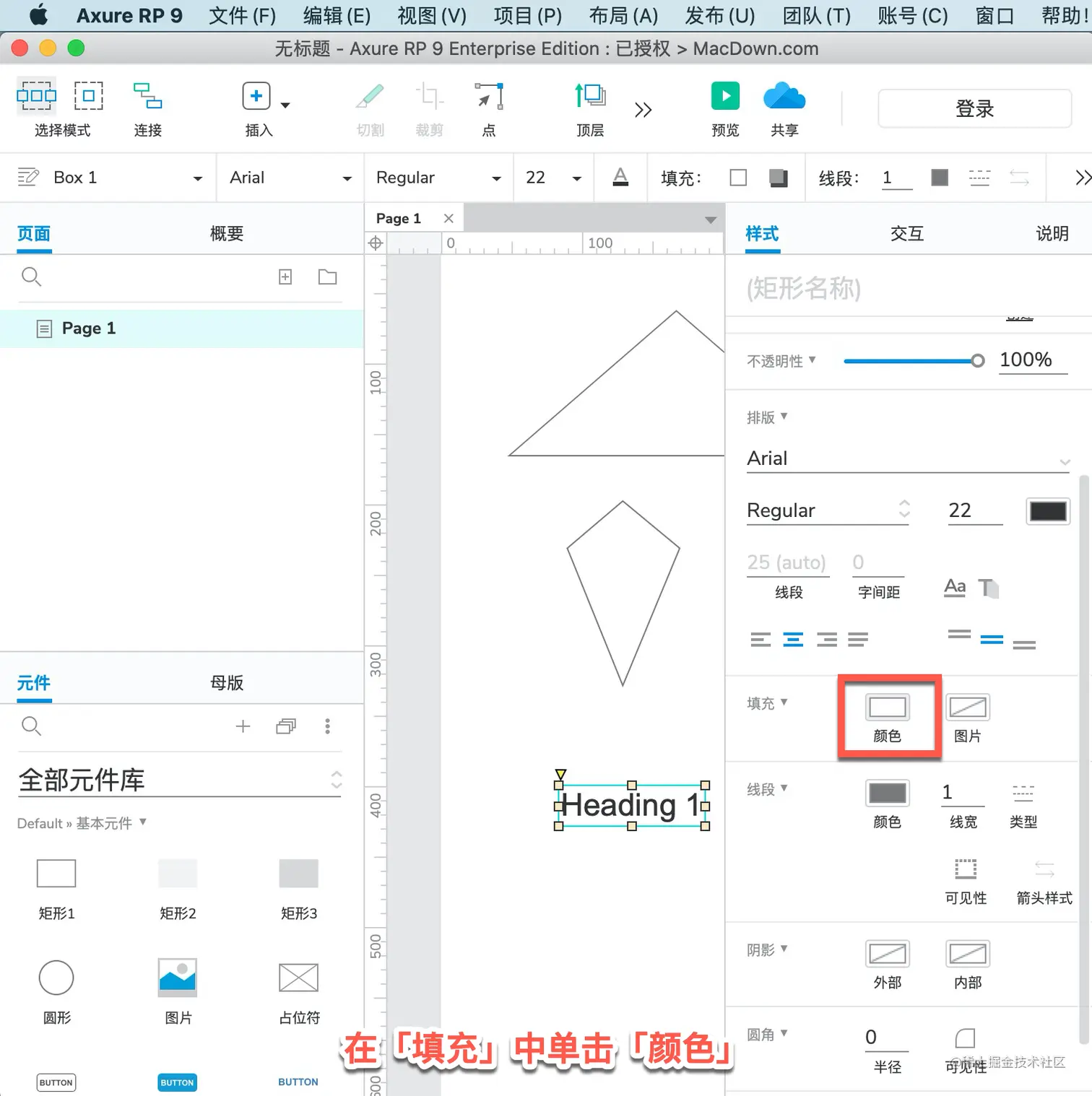Viewport: 1092px width, 1096px height.
Task: Open outer shadow settings
Action: pyautogui.click(x=888, y=954)
